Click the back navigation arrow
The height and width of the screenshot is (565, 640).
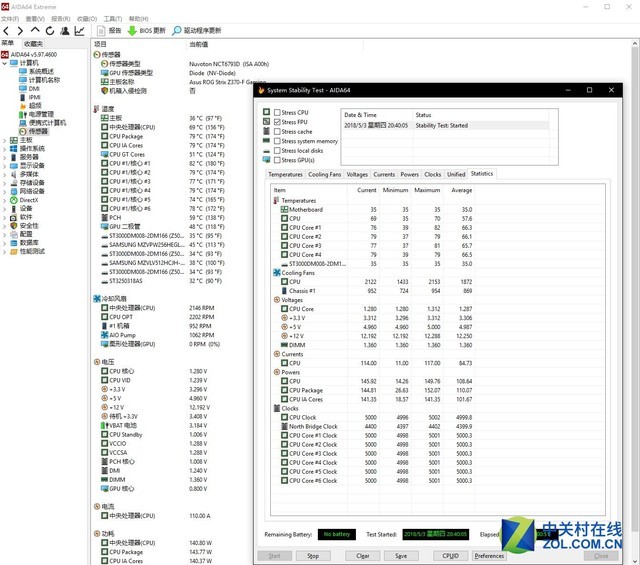[x=7, y=31]
